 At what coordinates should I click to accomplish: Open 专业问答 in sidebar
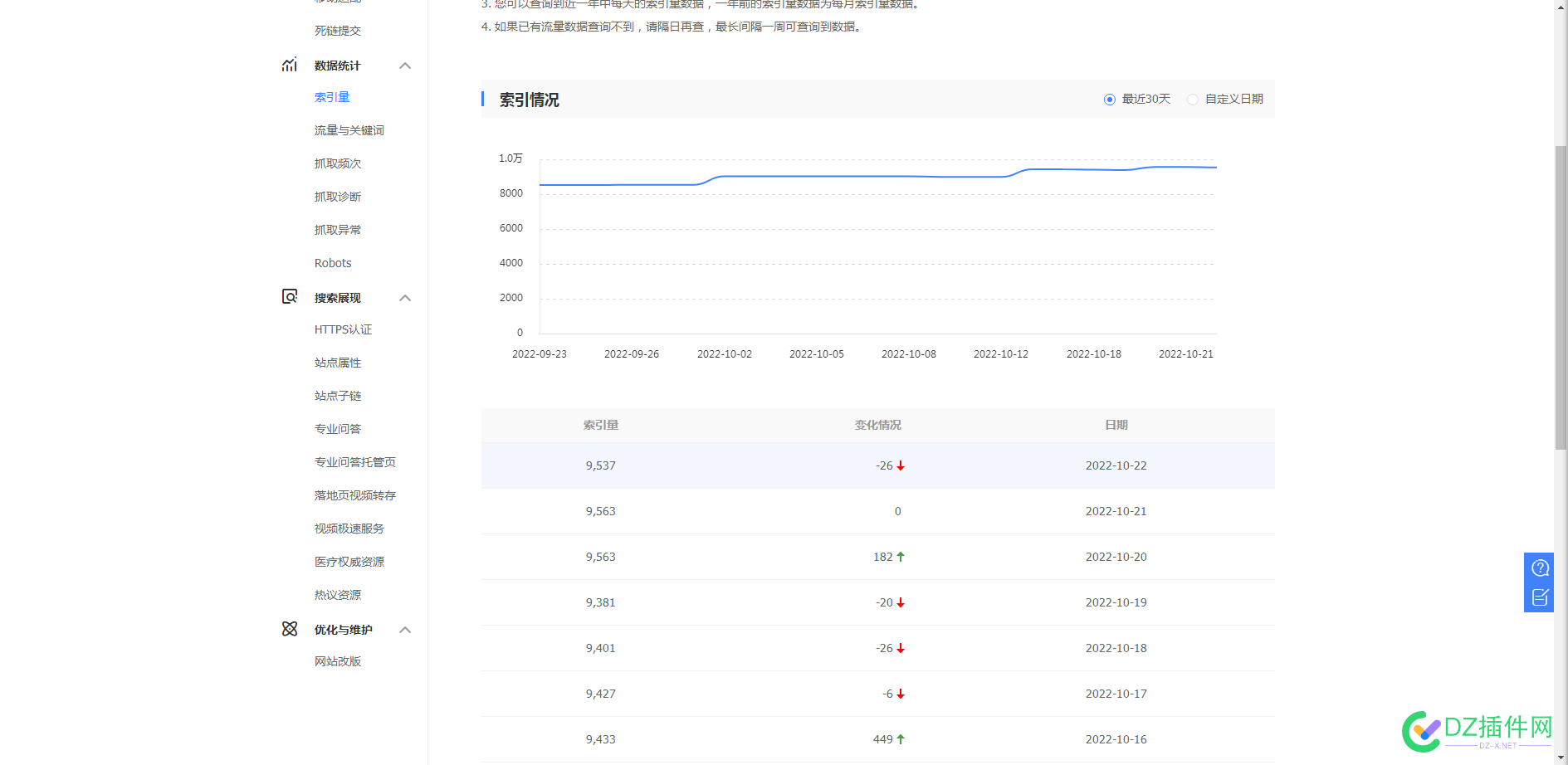click(x=338, y=429)
